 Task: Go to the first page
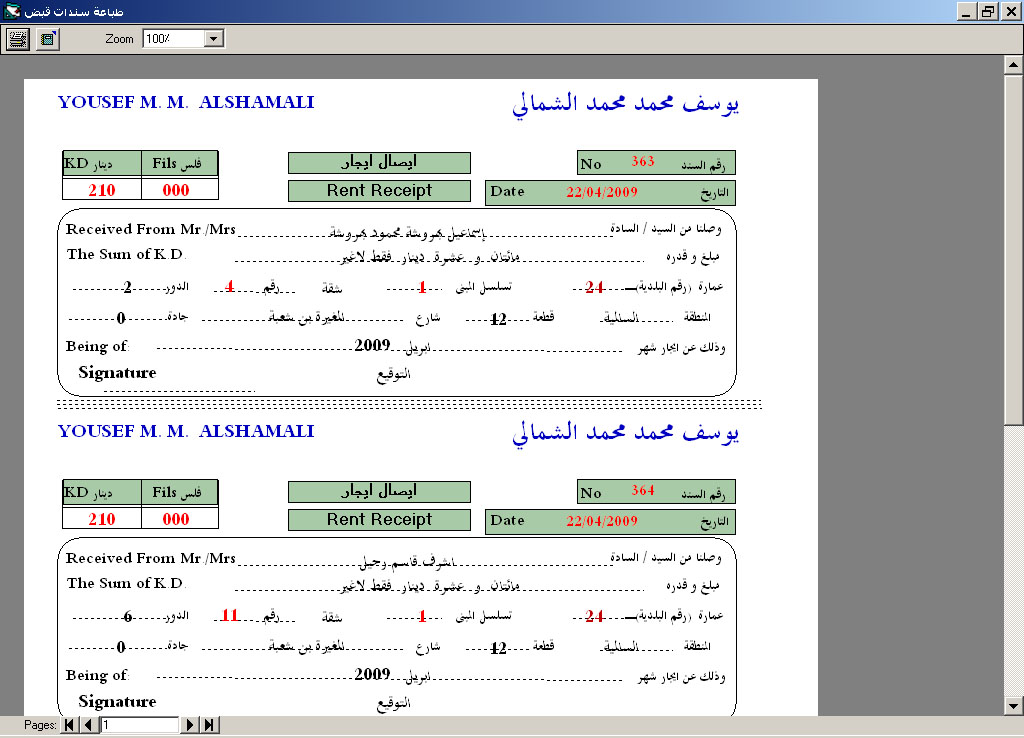click(69, 725)
